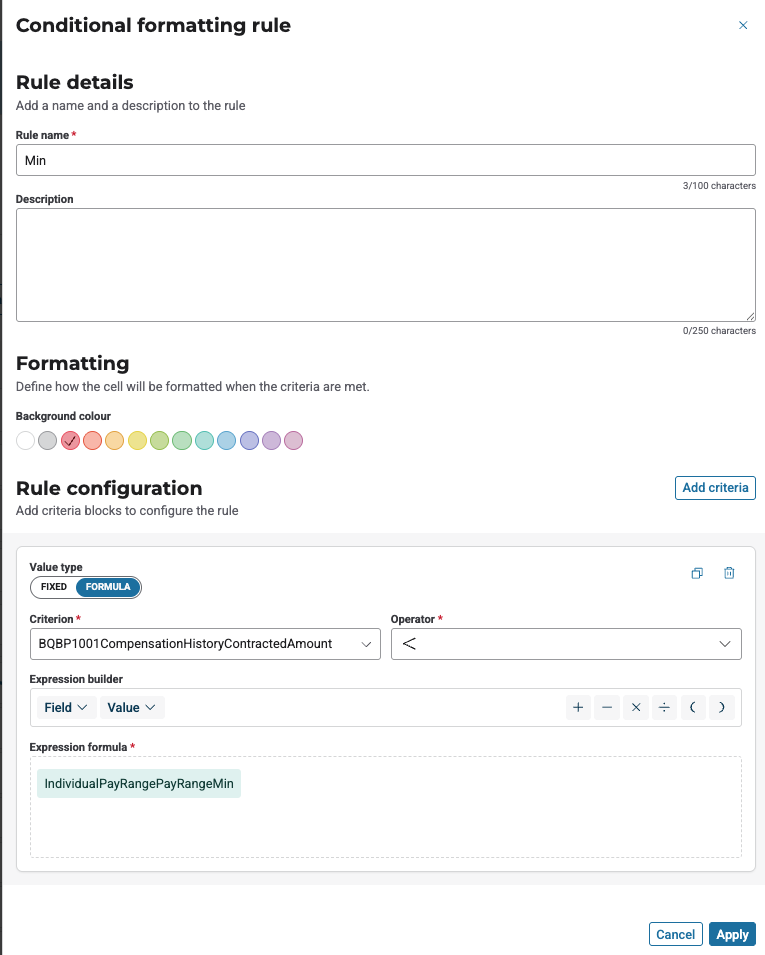Cancel the formatting rule
The width and height of the screenshot is (765, 955).
point(675,934)
